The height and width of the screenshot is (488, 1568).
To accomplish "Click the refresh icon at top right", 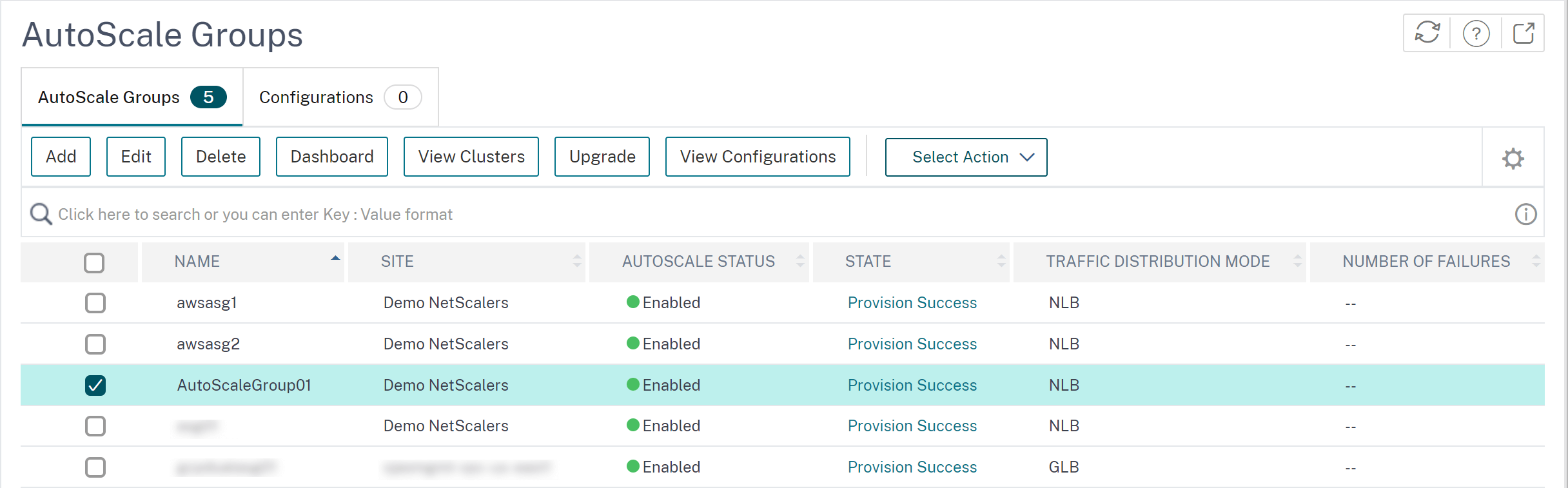I will (1427, 33).
